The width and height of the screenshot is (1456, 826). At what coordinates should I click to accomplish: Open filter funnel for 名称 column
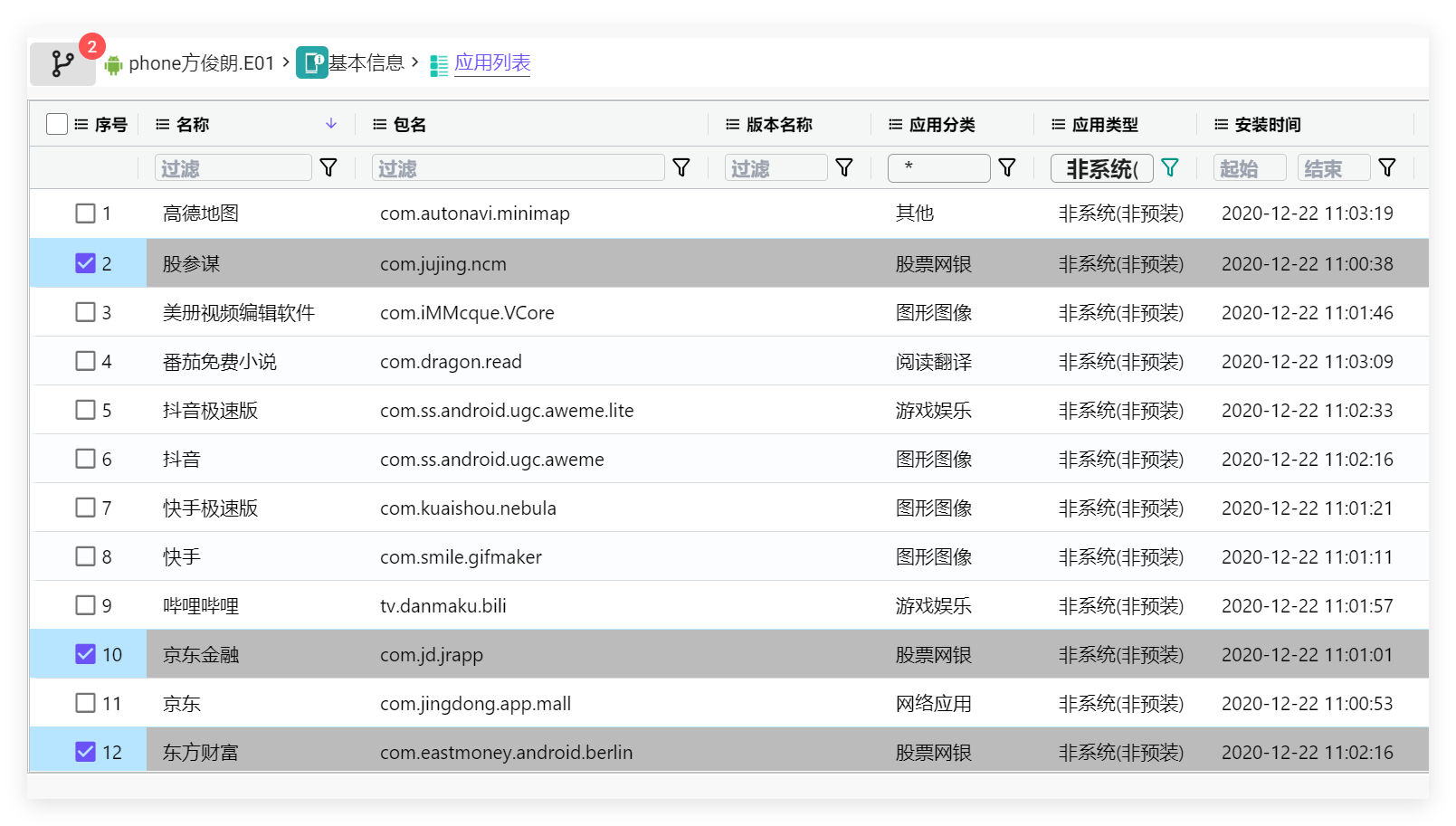click(x=328, y=168)
